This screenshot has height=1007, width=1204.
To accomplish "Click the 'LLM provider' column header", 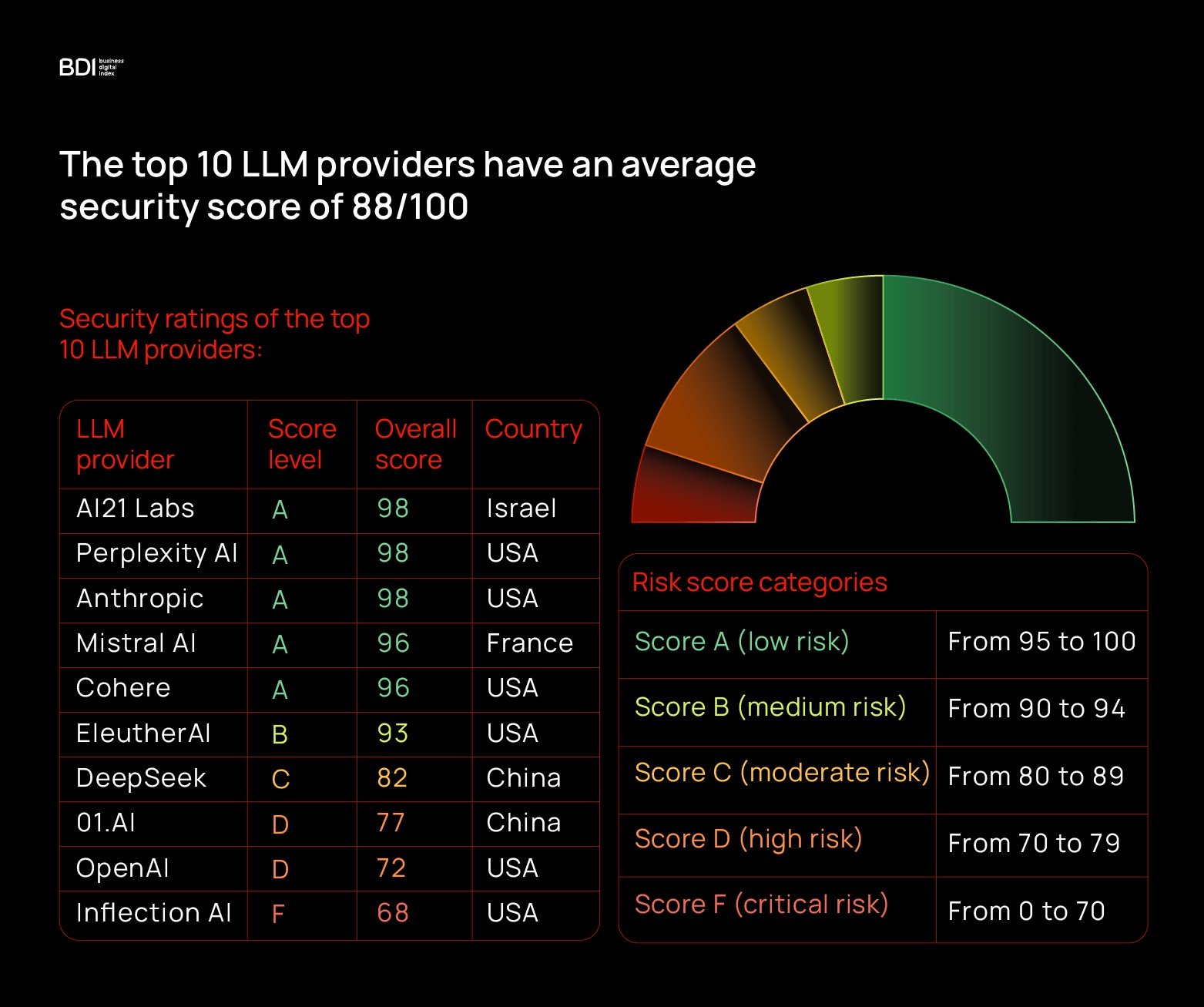I will coord(125,444).
